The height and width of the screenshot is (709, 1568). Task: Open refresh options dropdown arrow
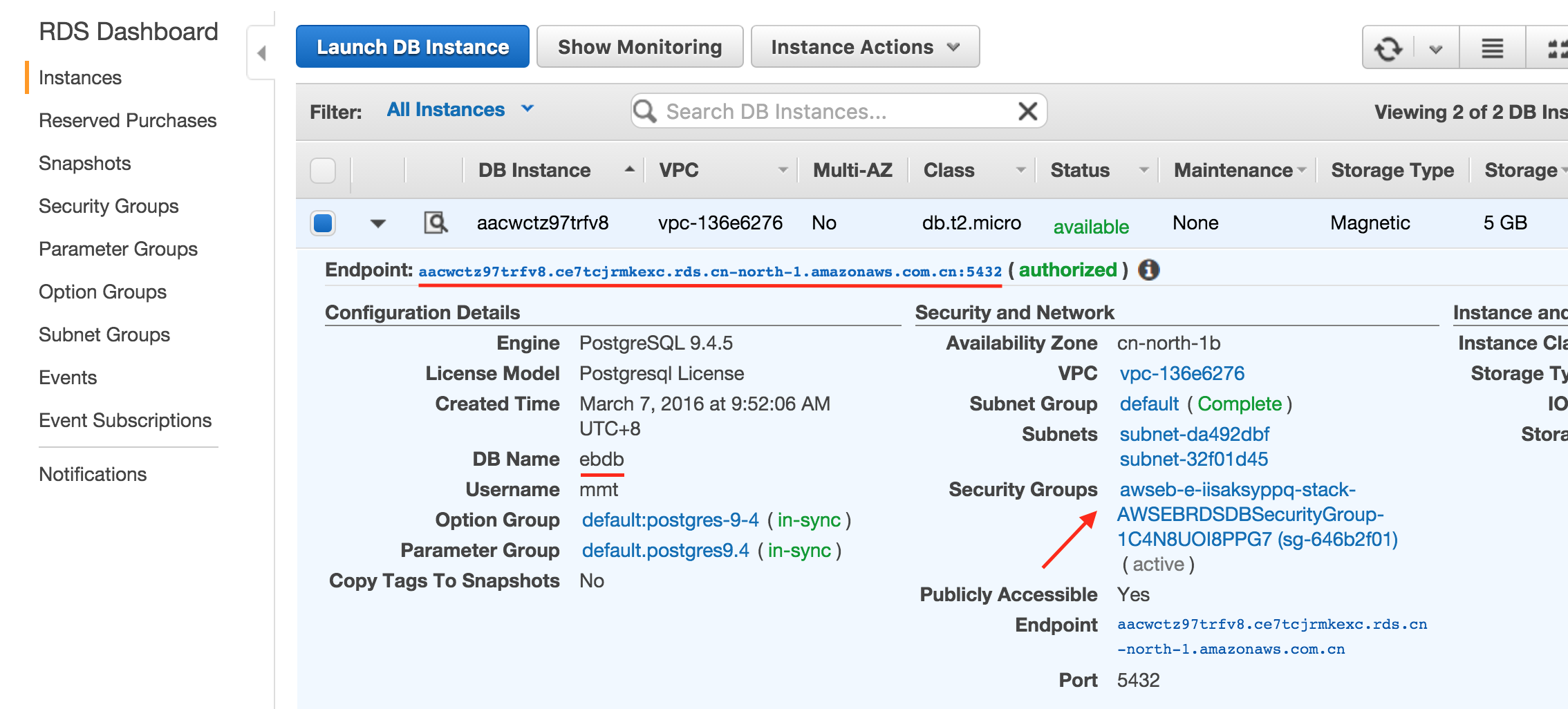point(1436,48)
